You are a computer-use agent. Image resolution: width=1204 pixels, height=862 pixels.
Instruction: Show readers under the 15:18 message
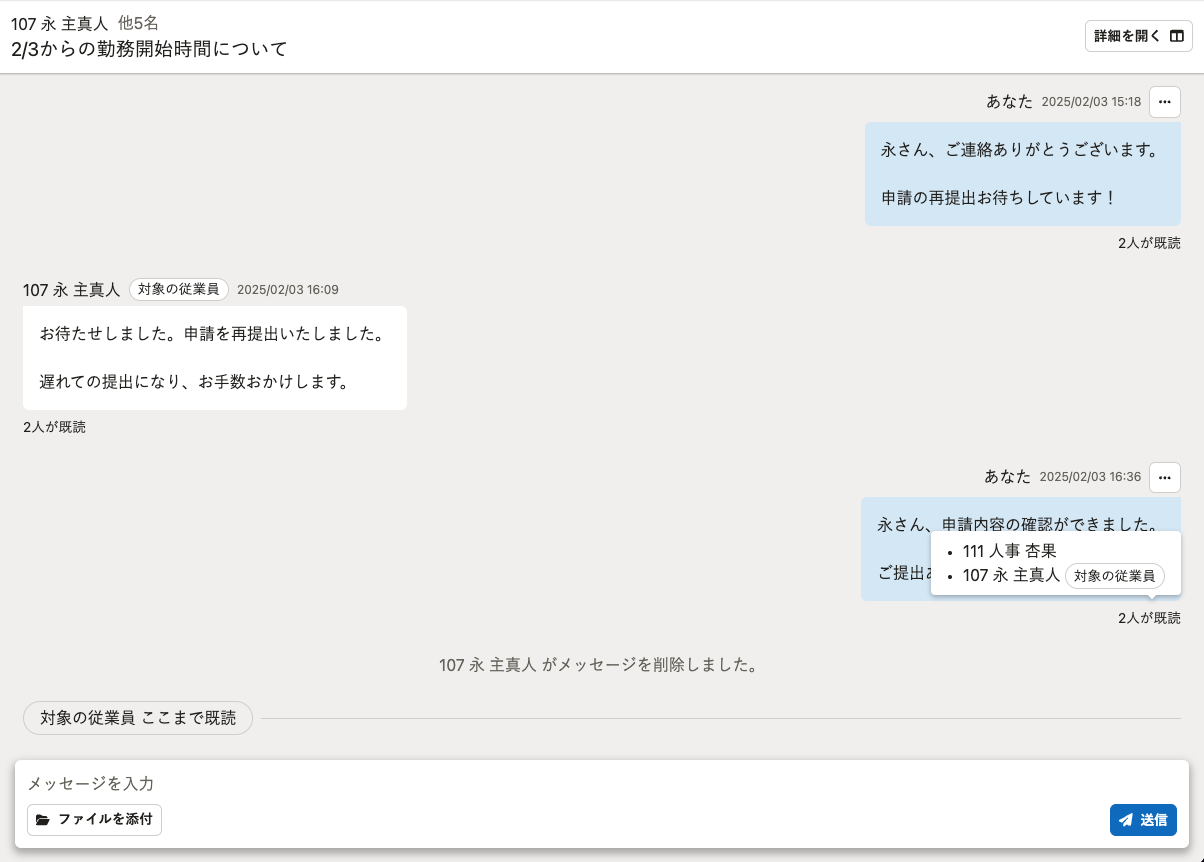1149,243
